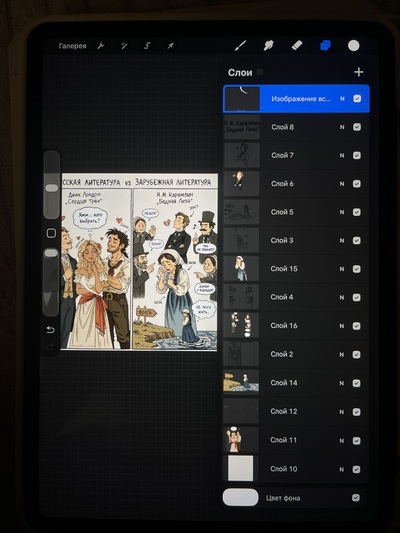Screen dimensions: 400x533
Task: Go back to Галерея
Action: pos(72,46)
